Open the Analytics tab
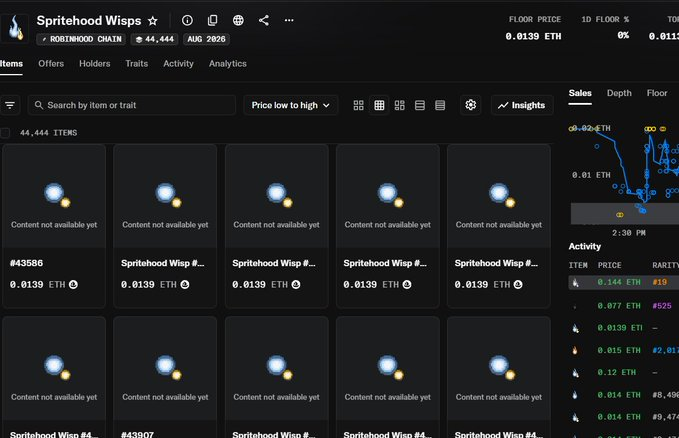Viewport: 679px width, 438px height. 228,64
